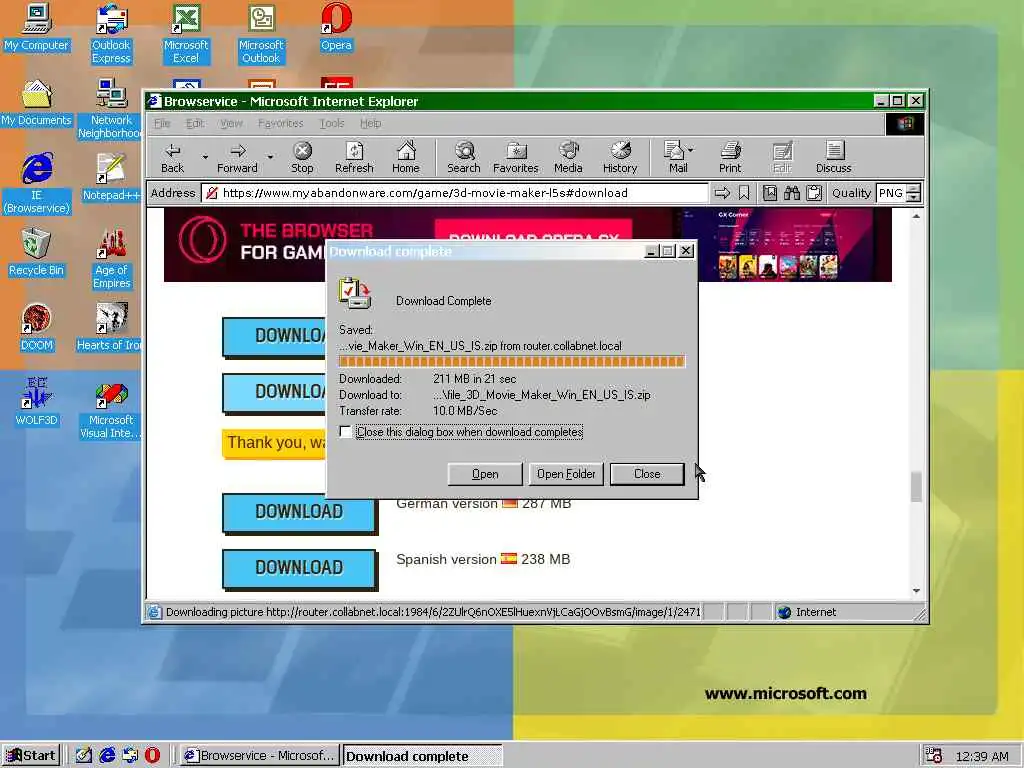Open the Favorites menu in menu bar
The height and width of the screenshot is (768, 1024).
pyautogui.click(x=281, y=123)
